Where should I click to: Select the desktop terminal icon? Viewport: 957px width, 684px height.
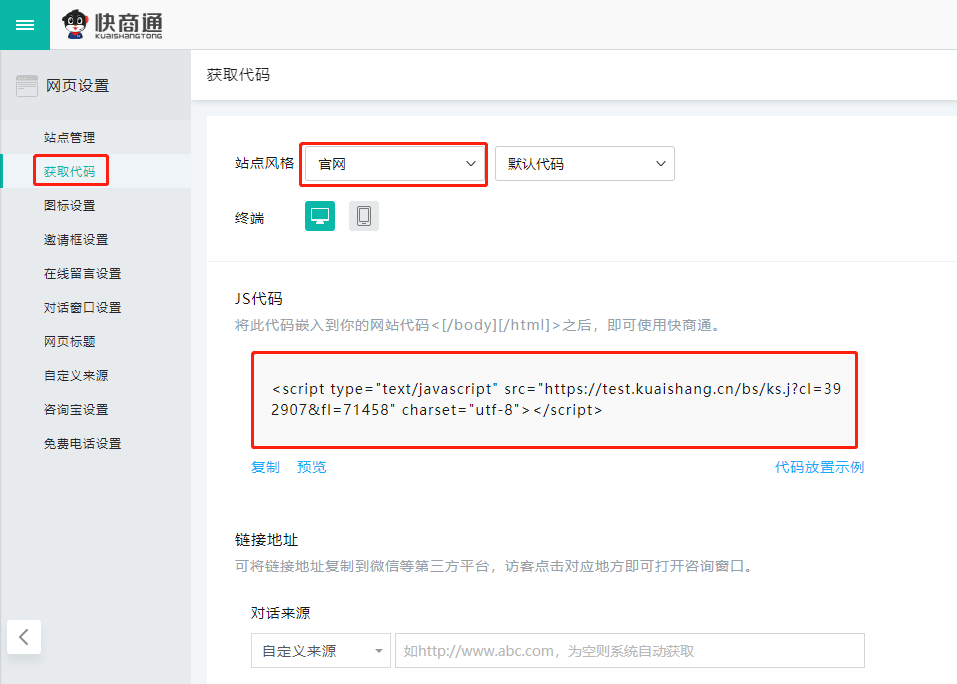tap(320, 216)
